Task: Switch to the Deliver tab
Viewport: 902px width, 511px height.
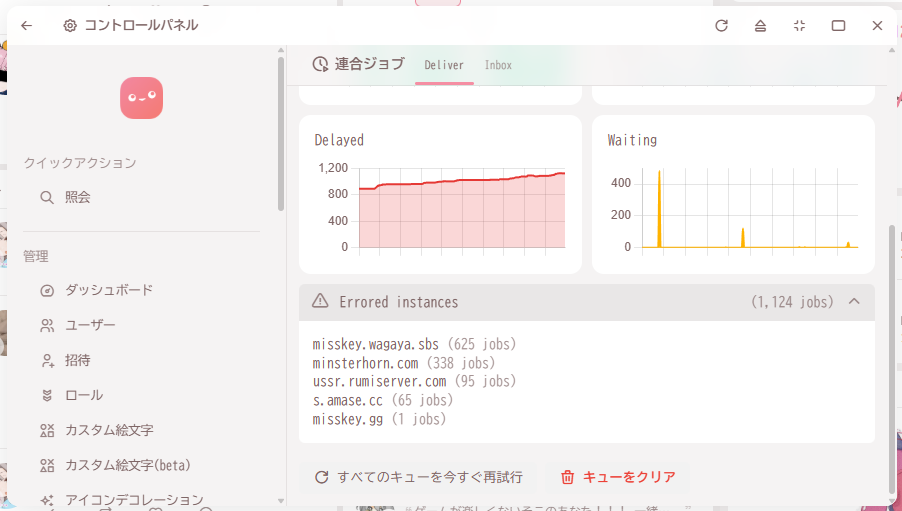Action: tap(444, 65)
